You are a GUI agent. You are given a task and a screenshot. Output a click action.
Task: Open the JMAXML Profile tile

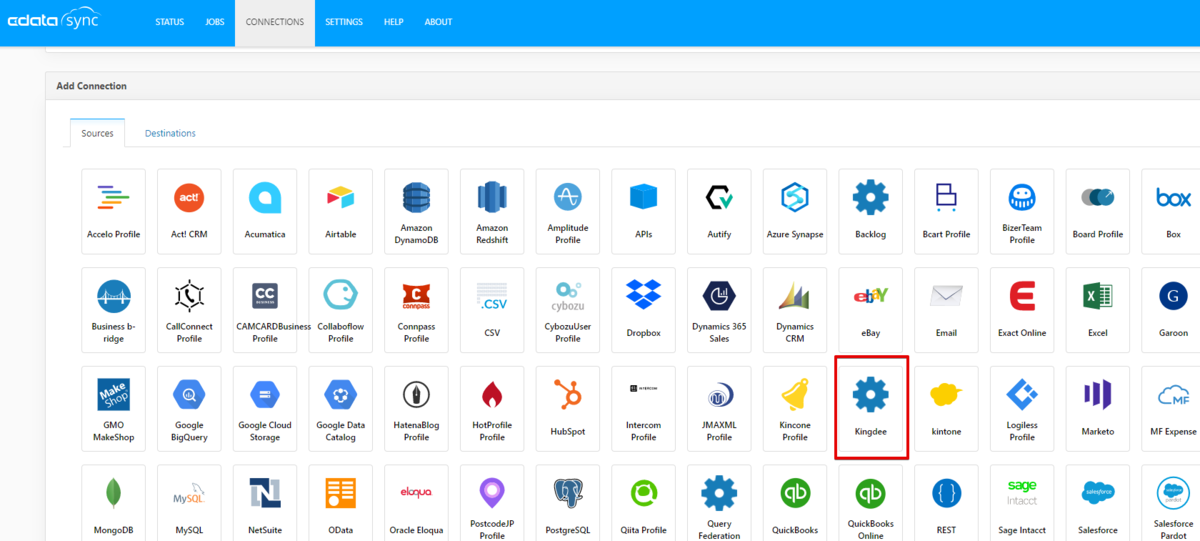point(719,409)
